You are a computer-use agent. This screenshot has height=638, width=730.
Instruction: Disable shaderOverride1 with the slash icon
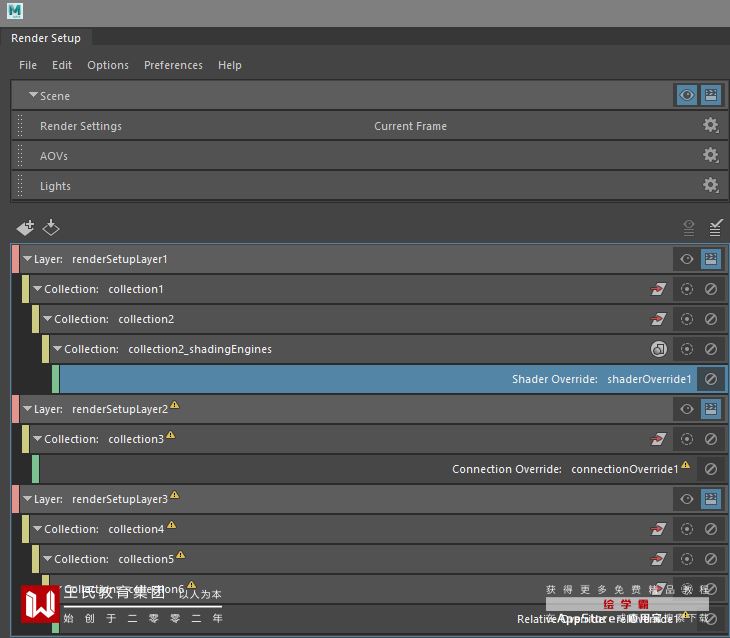coord(711,379)
